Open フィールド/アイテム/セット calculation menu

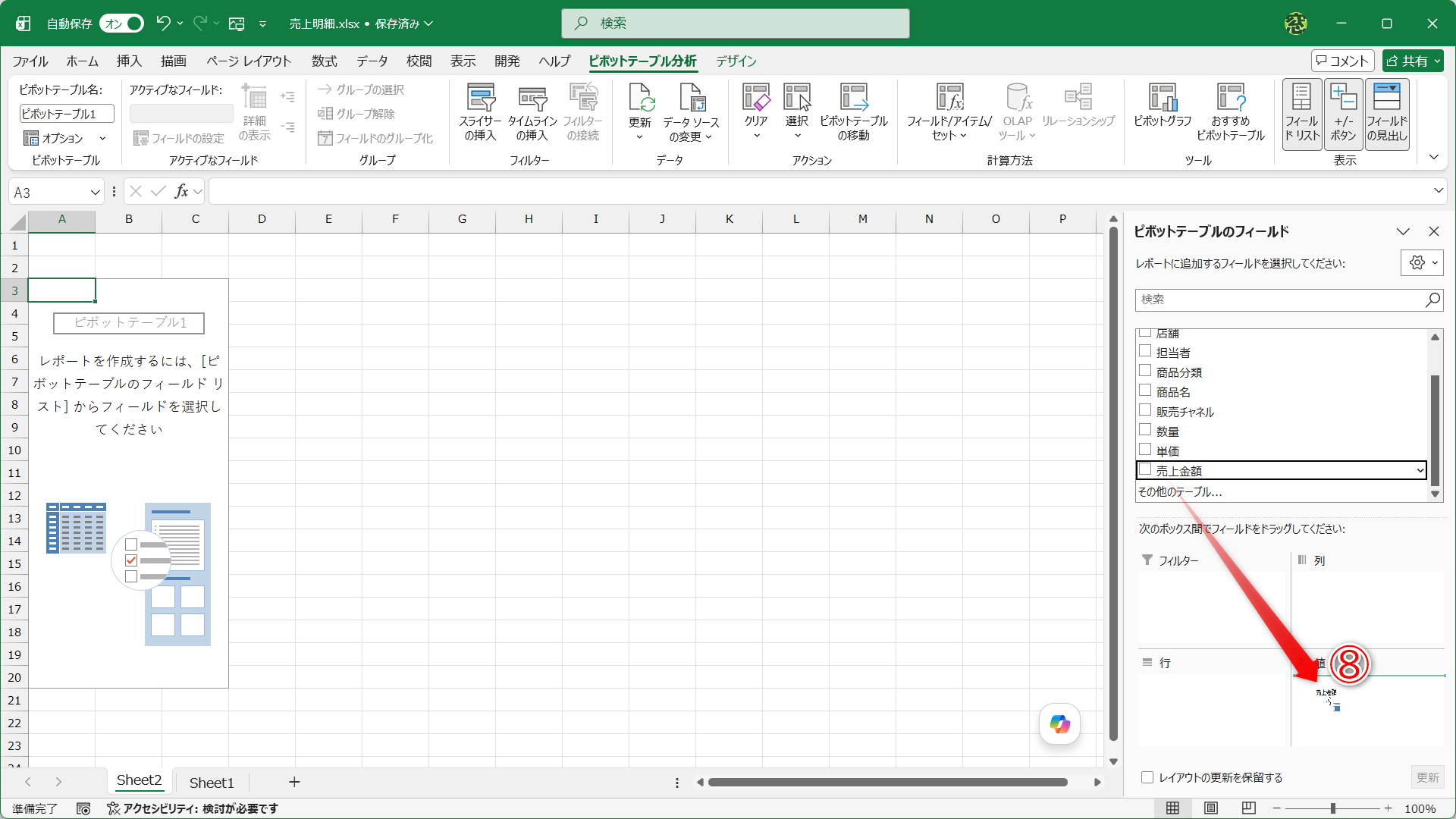(949, 112)
